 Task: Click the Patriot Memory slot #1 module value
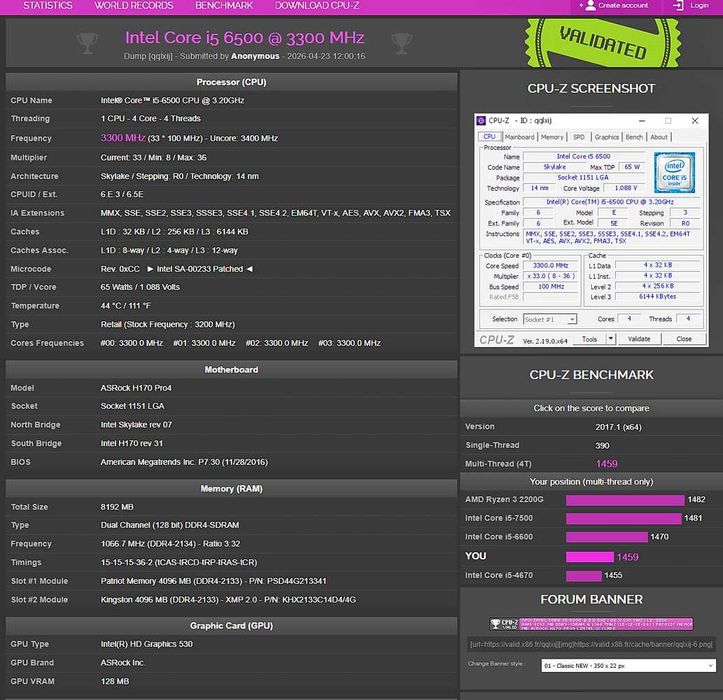tap(213, 581)
